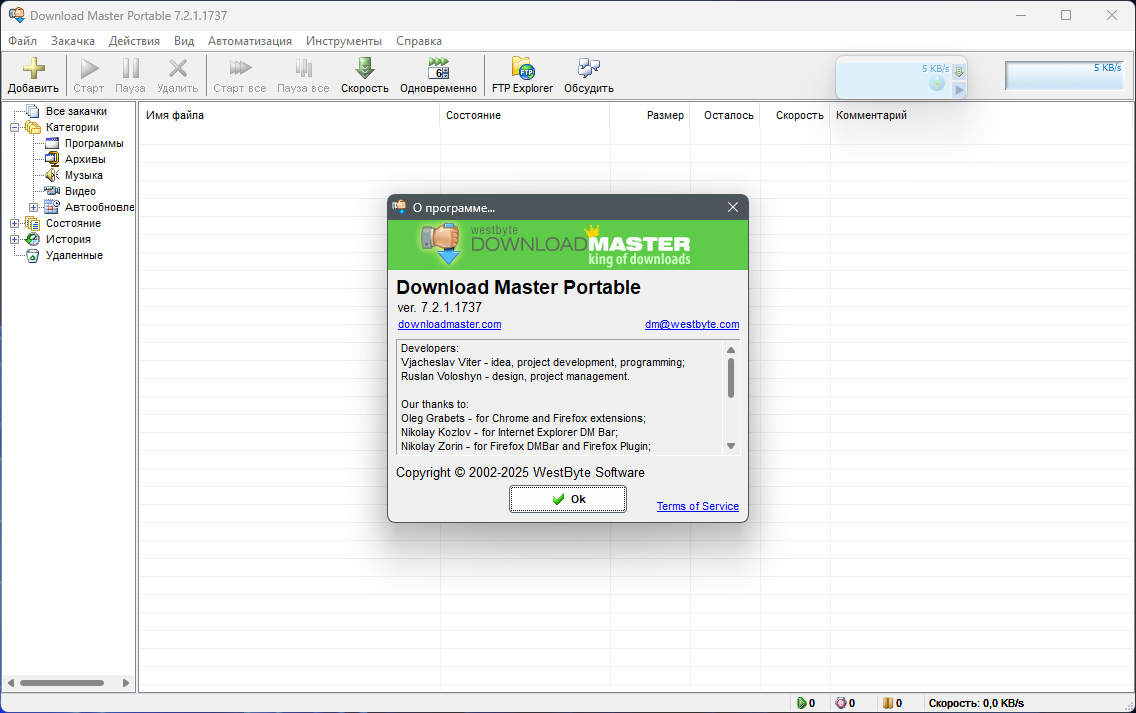Select the Категории folder in the tree

(x=72, y=127)
